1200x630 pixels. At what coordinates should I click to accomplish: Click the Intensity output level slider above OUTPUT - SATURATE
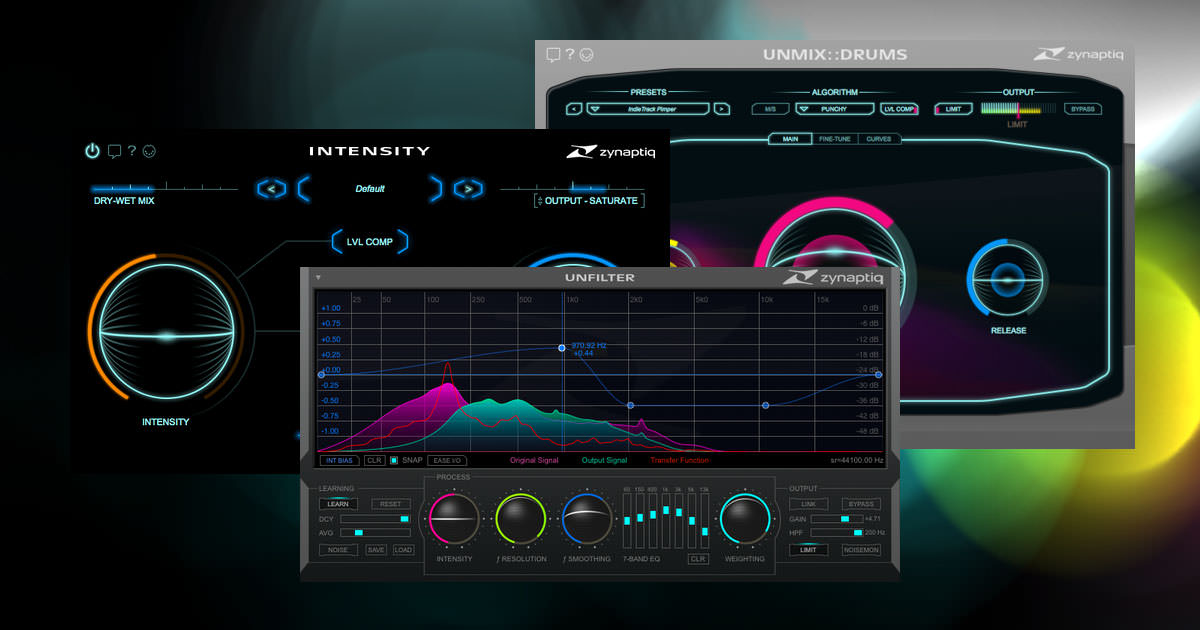(x=572, y=186)
